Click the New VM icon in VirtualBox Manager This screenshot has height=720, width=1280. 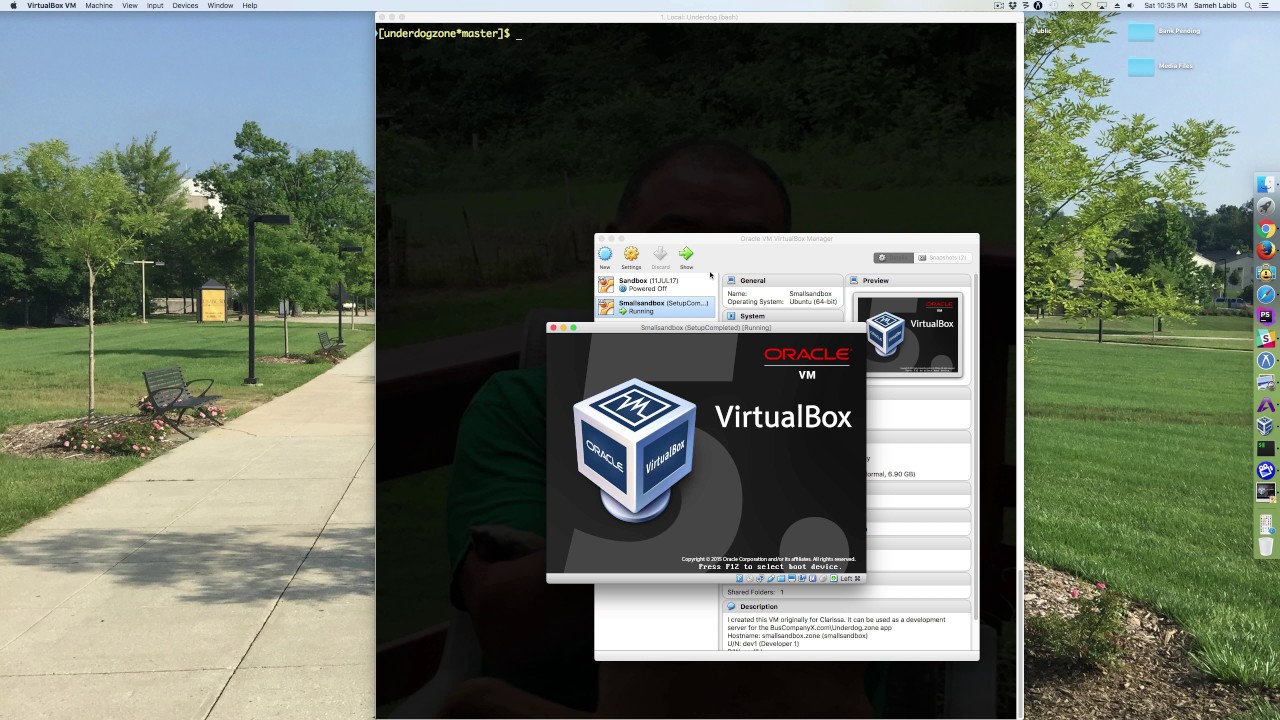point(605,254)
